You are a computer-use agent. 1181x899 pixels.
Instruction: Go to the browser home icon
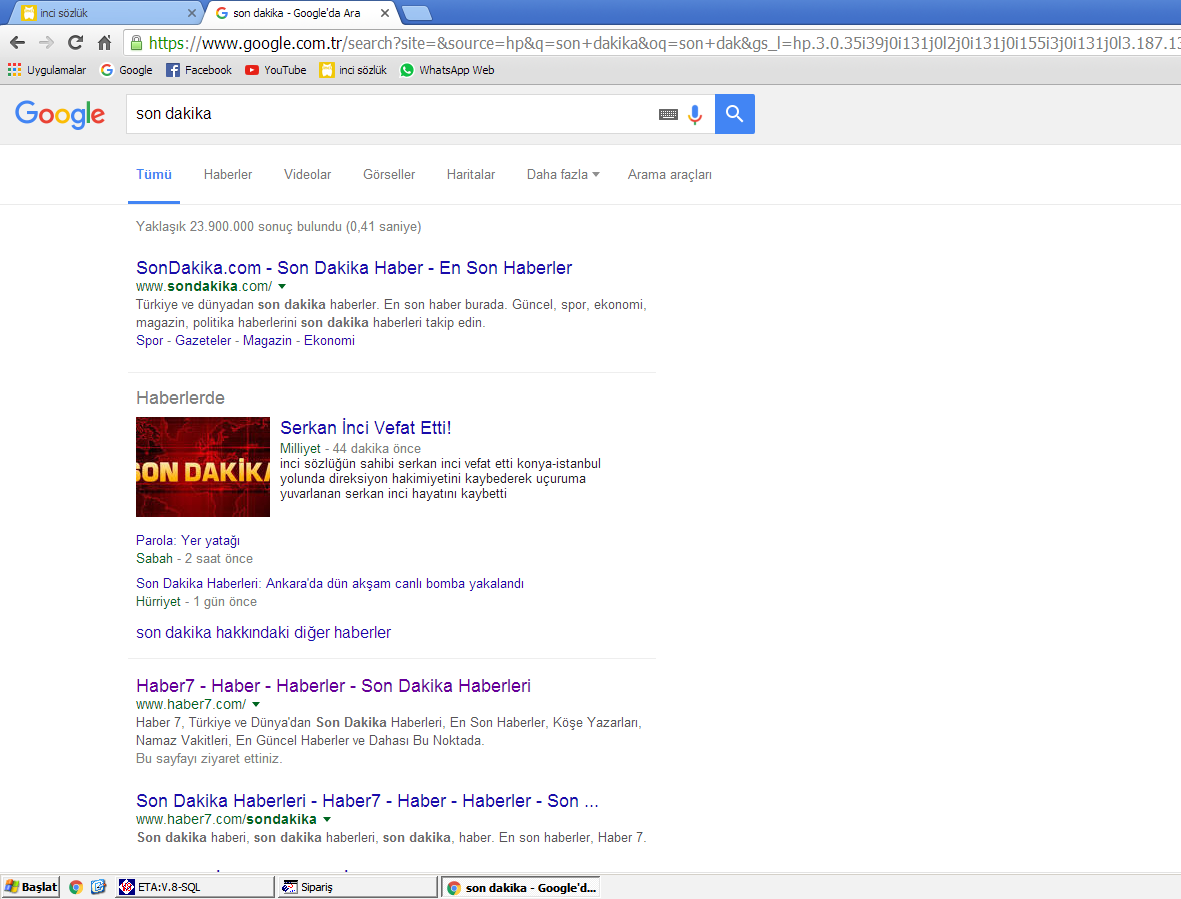click(105, 43)
